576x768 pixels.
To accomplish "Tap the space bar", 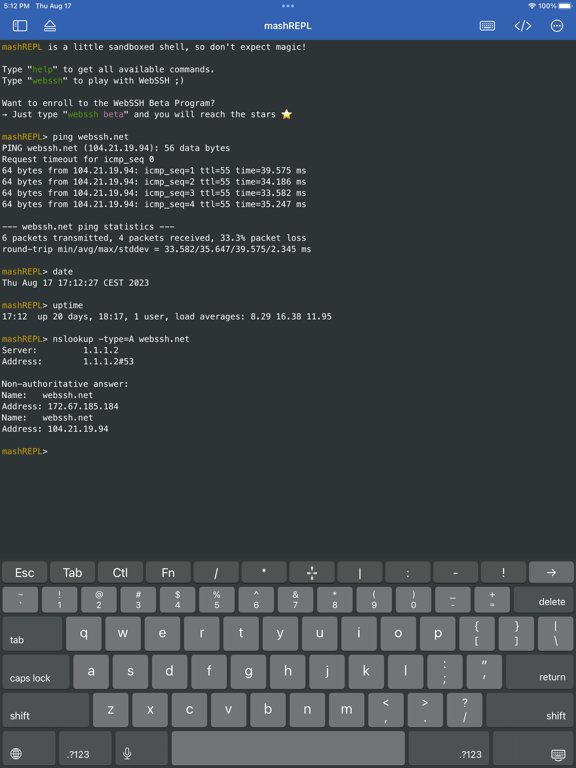I will pos(288,749).
